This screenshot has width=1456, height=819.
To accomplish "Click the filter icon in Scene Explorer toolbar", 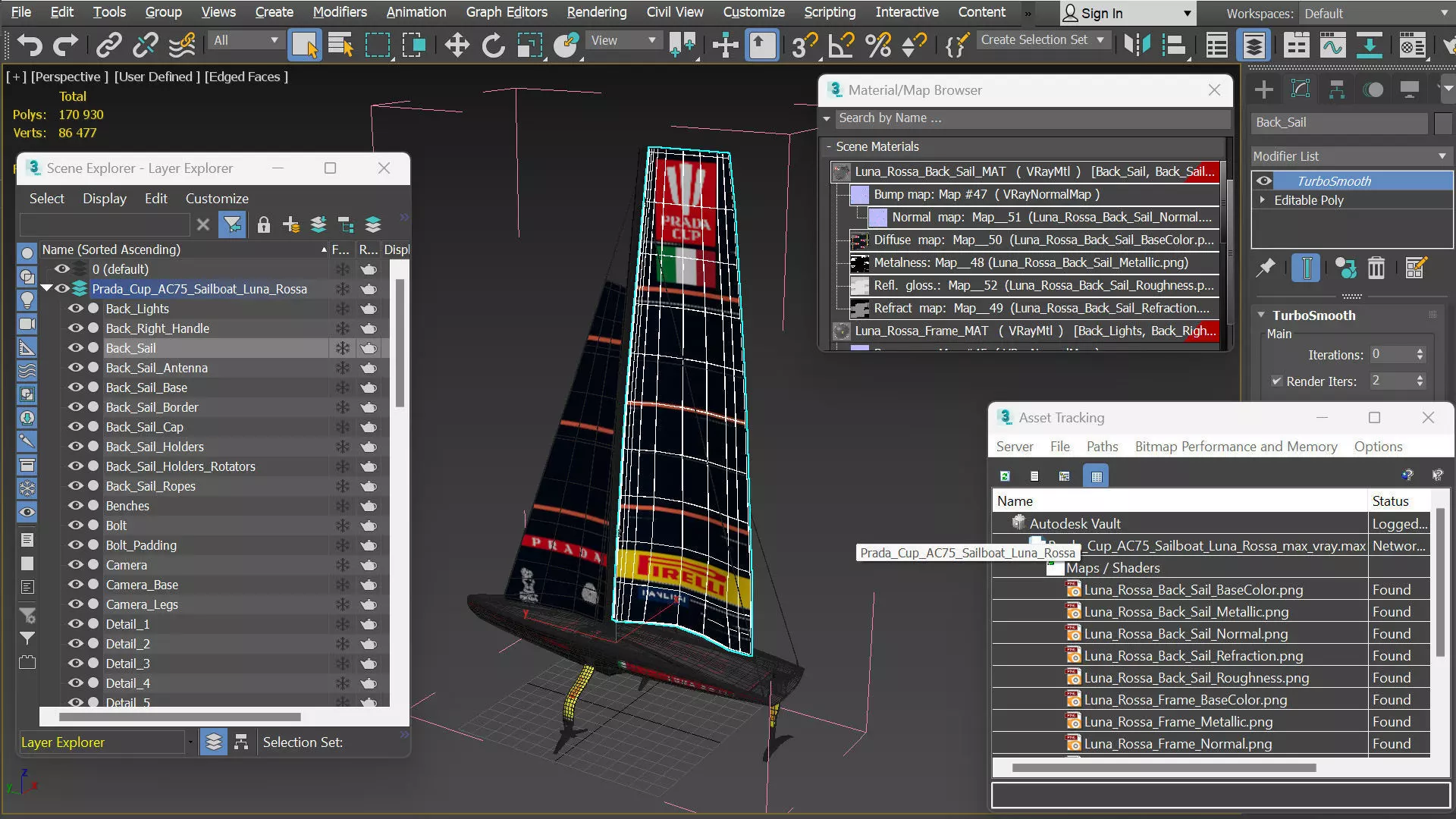I will point(232,225).
